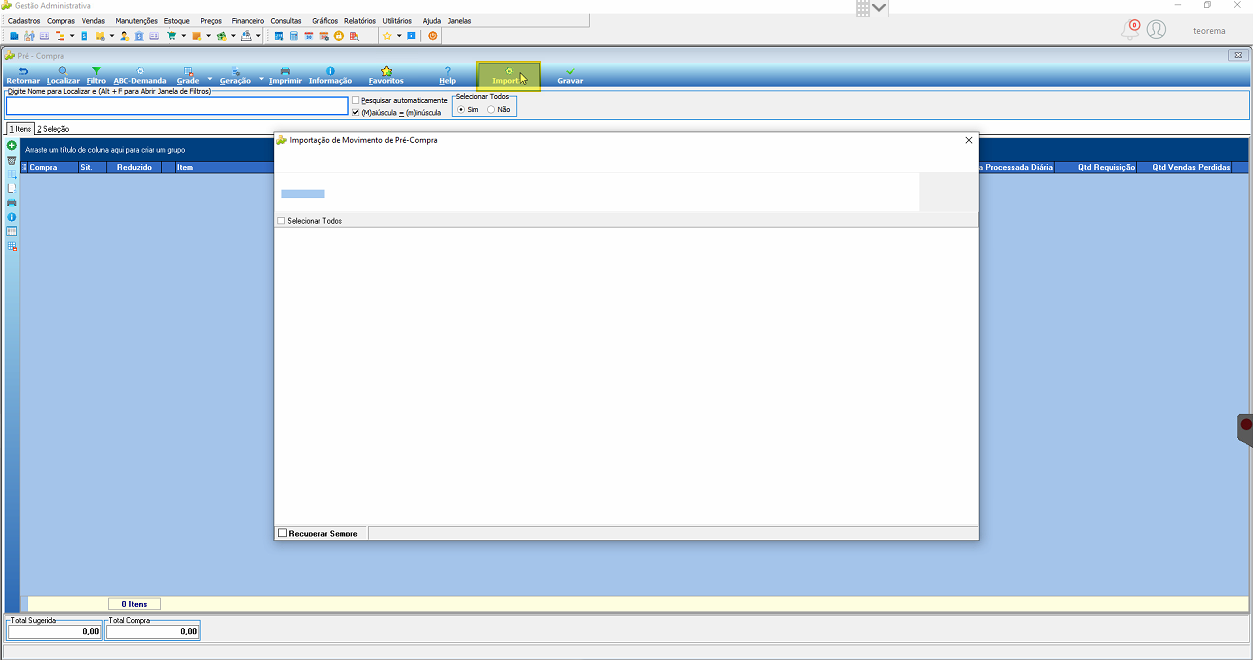
Task: Open the Localizar search tool
Action: coord(63,76)
